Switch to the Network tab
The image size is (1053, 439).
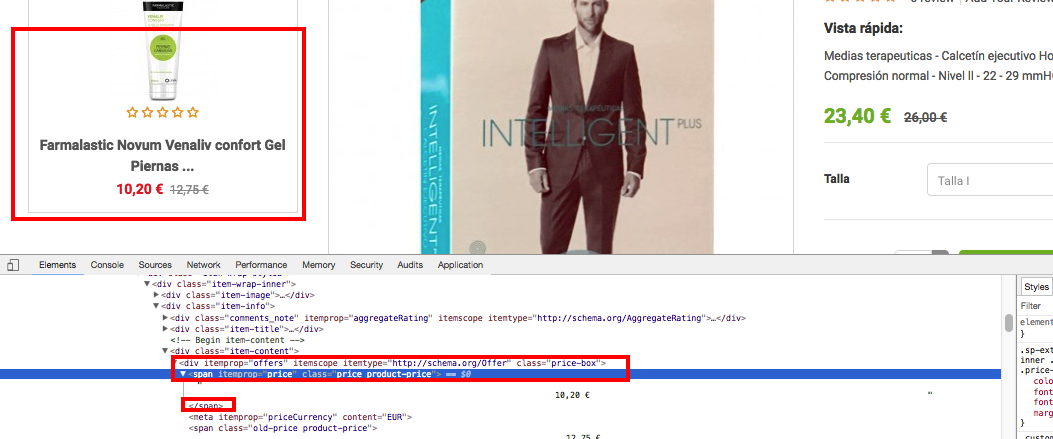[203, 265]
